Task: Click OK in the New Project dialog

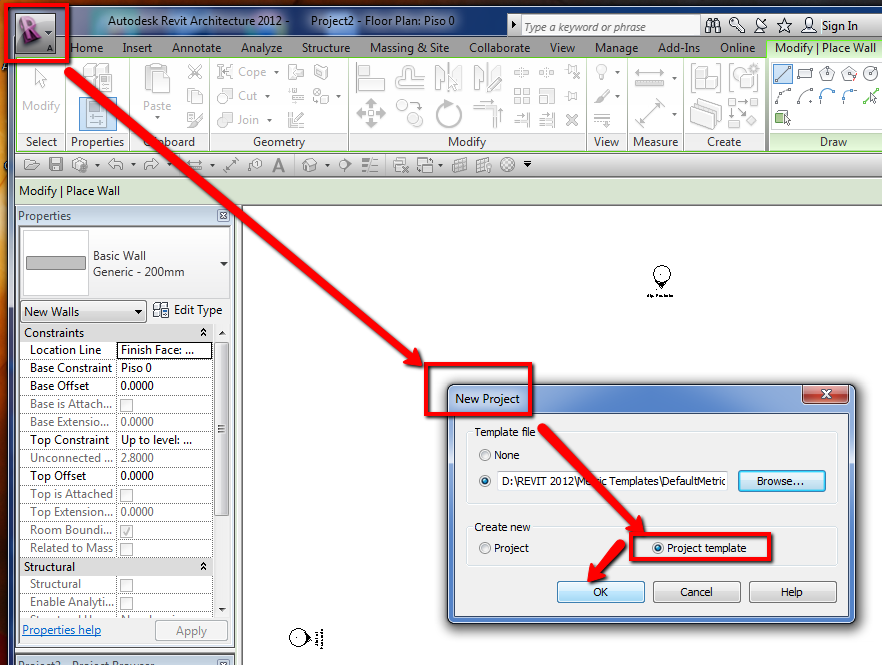Action: click(600, 592)
